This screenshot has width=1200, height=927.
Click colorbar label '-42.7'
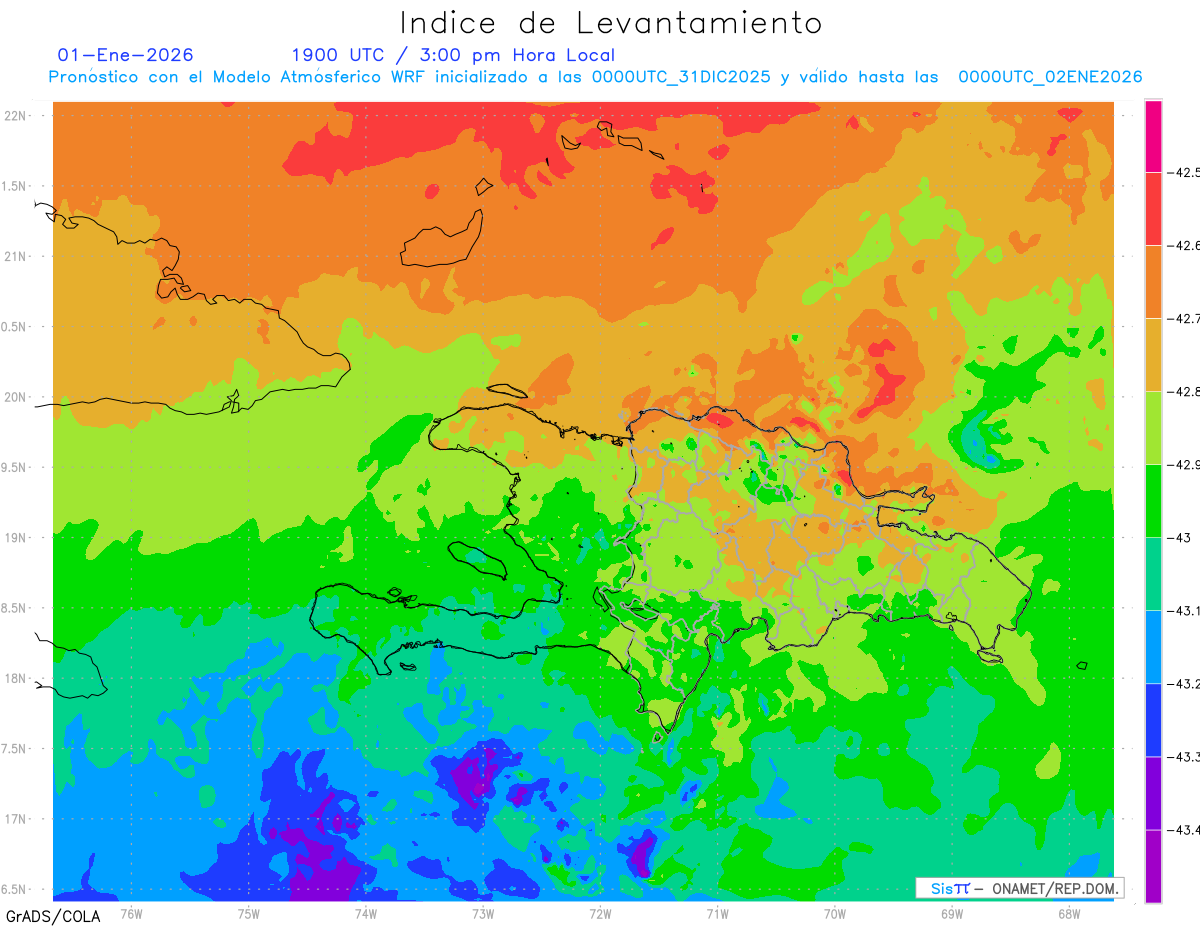coord(1186,319)
